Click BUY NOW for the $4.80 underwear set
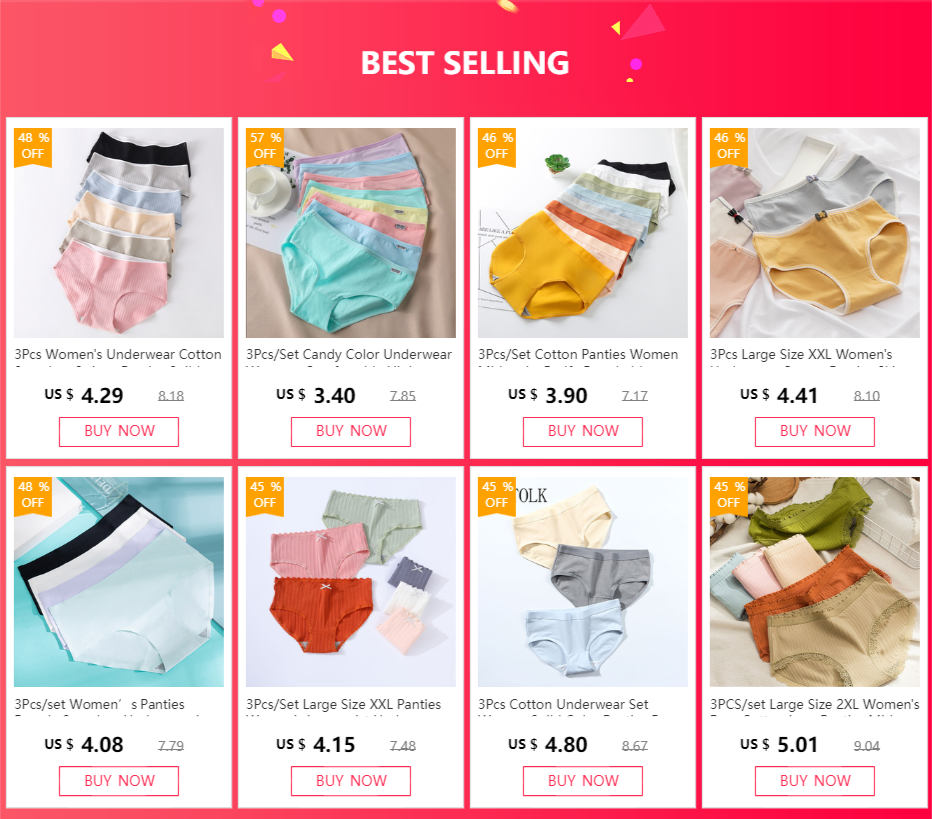This screenshot has height=819, width=932. click(582, 781)
